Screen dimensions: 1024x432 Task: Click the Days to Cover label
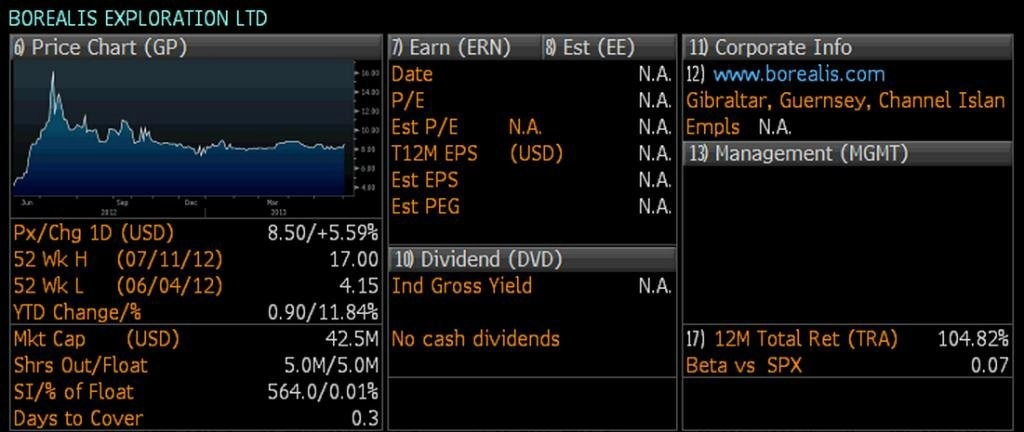click(78, 418)
